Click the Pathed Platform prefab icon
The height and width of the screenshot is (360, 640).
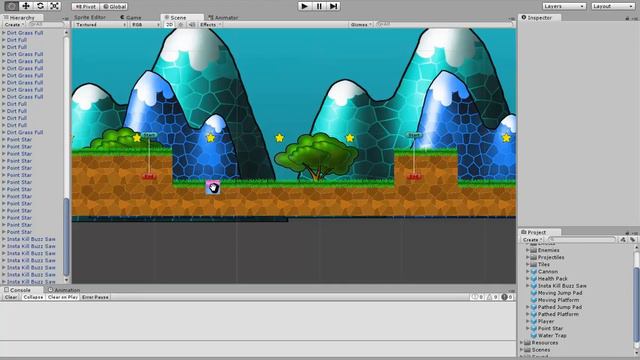pyautogui.click(x=533, y=314)
